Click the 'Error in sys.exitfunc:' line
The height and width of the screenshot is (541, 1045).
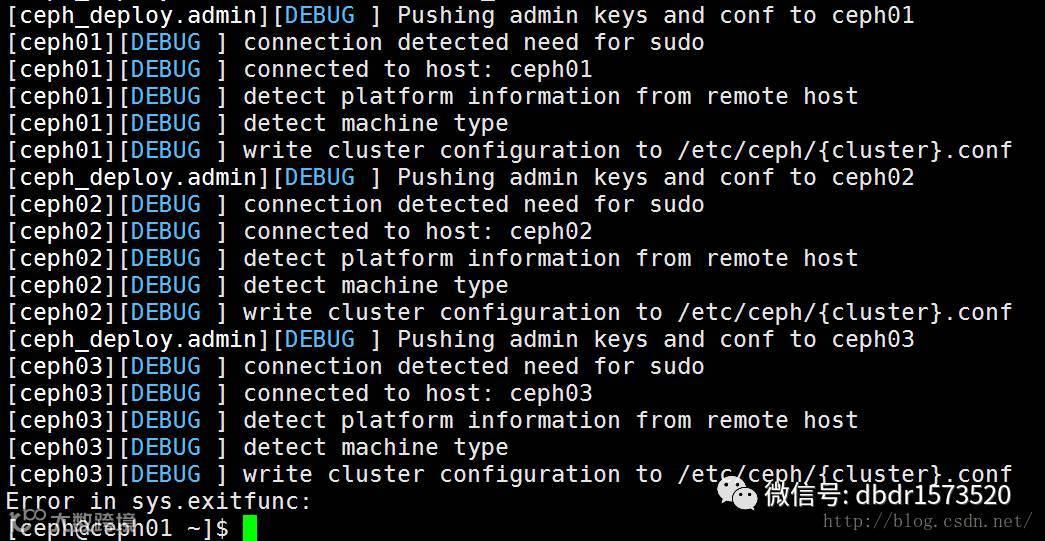(x=160, y=501)
